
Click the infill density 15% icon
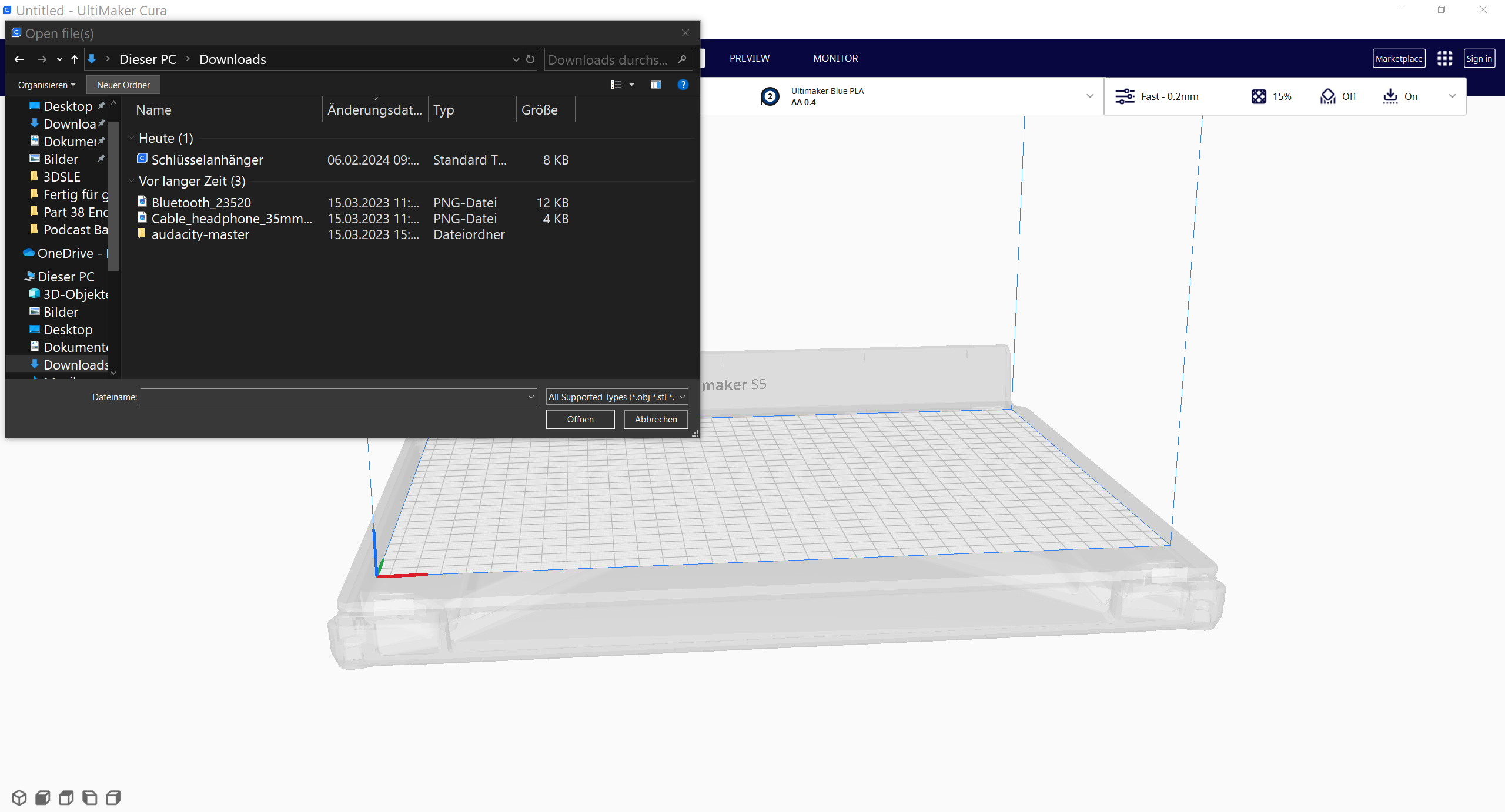pos(1259,96)
